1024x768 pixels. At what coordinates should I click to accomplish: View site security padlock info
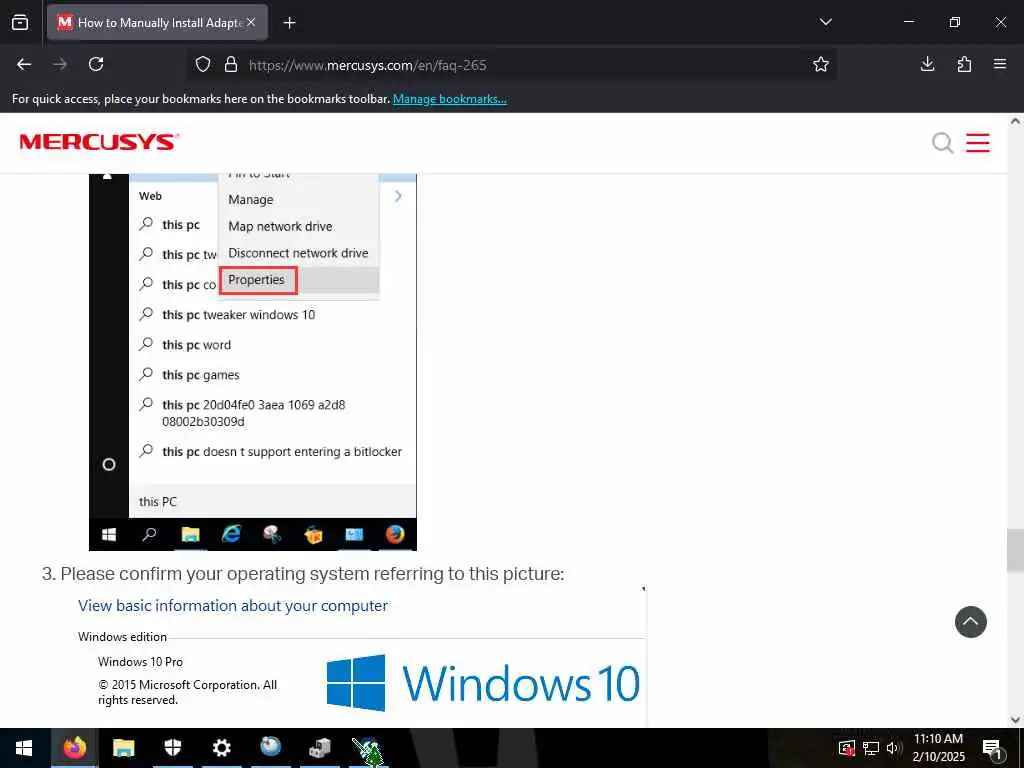click(231, 65)
